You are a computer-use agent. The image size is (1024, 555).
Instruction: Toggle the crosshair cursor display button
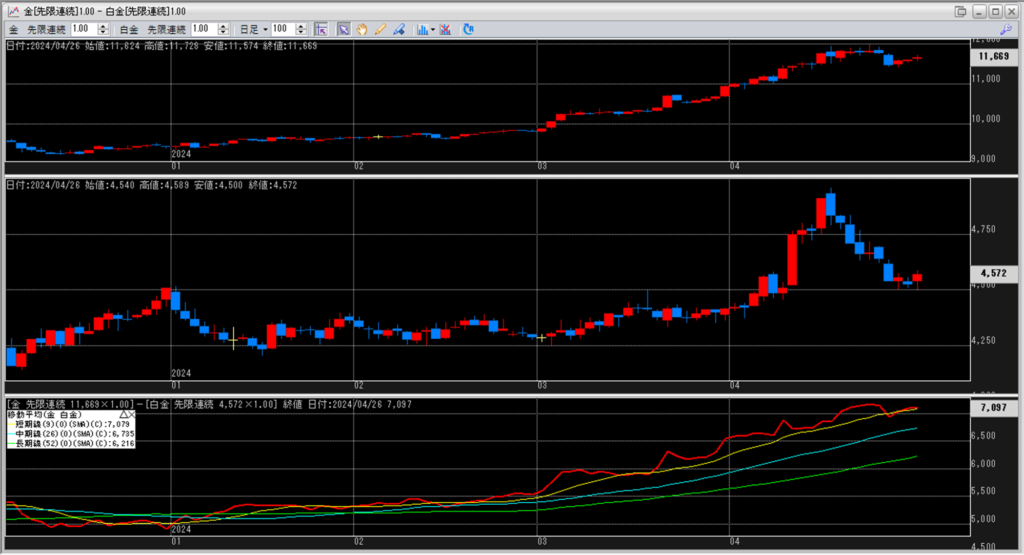[x=320, y=29]
